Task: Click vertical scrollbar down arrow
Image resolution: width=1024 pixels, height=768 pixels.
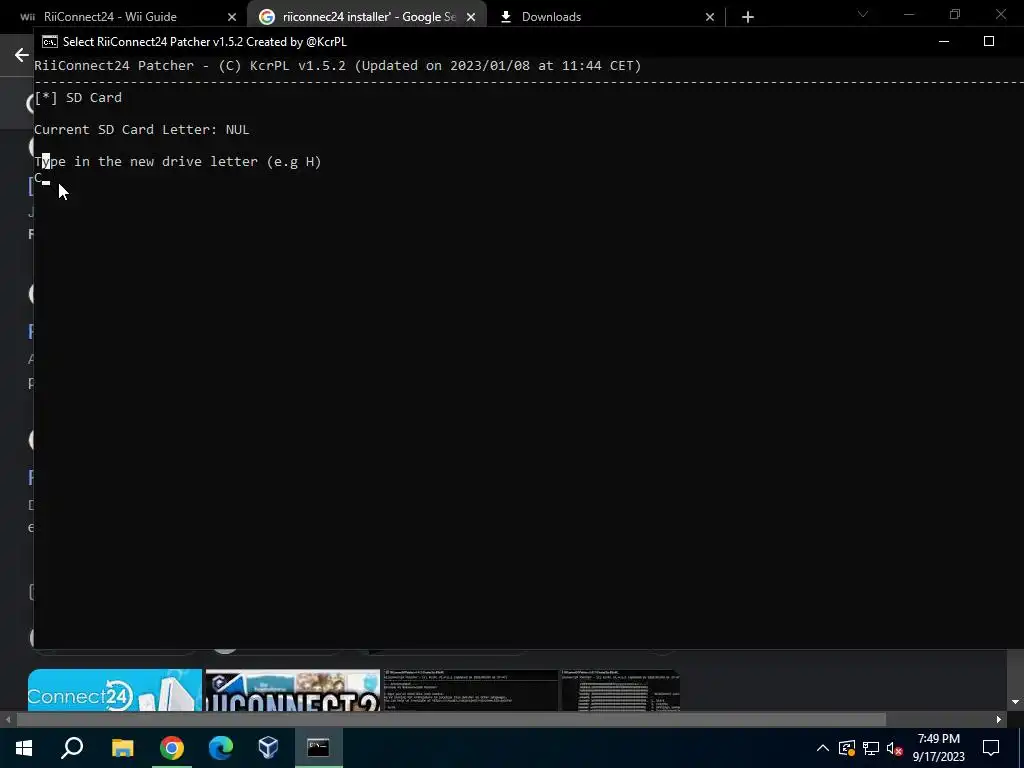Action: [1016, 702]
